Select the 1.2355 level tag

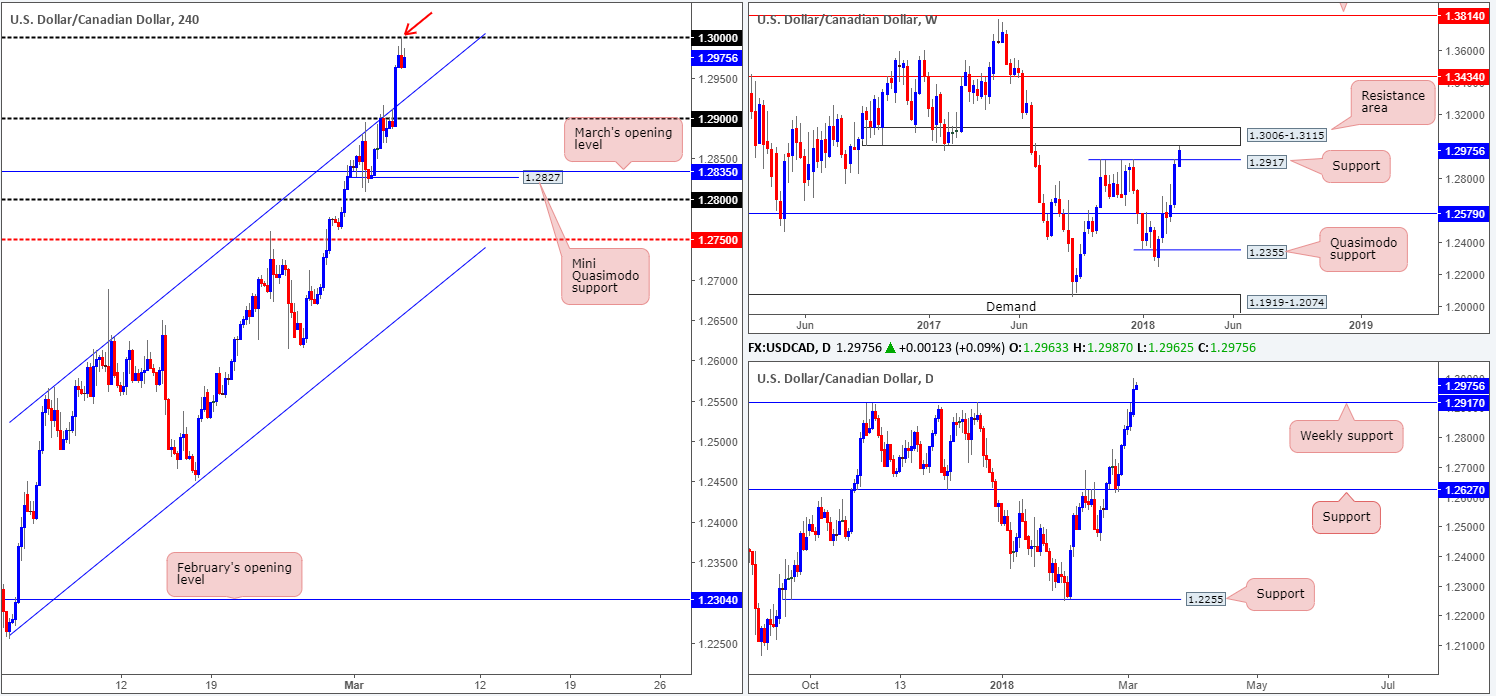pyautogui.click(x=1265, y=252)
